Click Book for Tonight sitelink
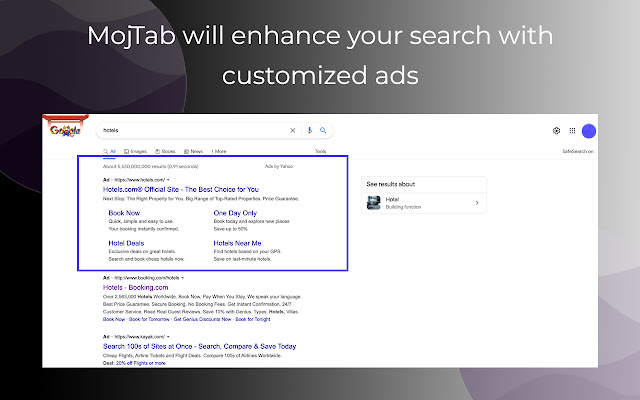 (253, 319)
